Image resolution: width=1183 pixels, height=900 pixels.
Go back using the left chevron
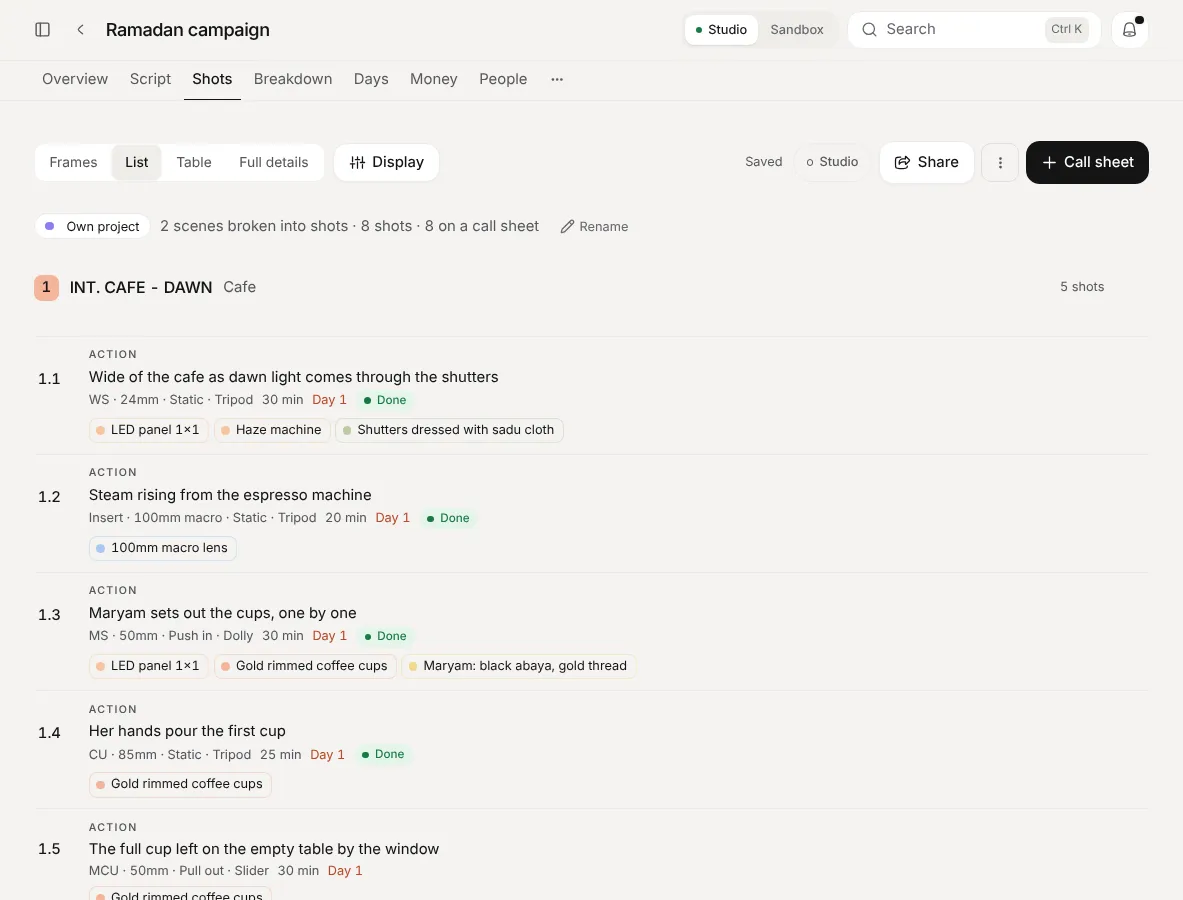click(81, 29)
